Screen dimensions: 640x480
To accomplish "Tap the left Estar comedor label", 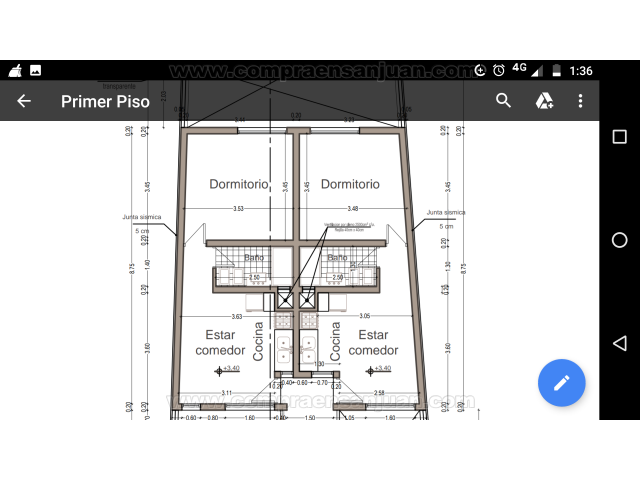I will point(220,343).
